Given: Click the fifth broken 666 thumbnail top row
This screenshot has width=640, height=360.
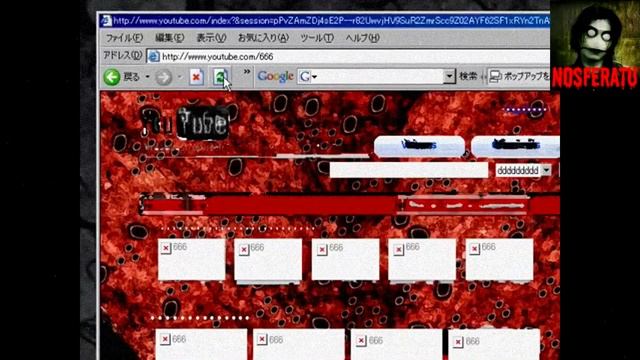Looking at the screenshot, I should point(499,260).
